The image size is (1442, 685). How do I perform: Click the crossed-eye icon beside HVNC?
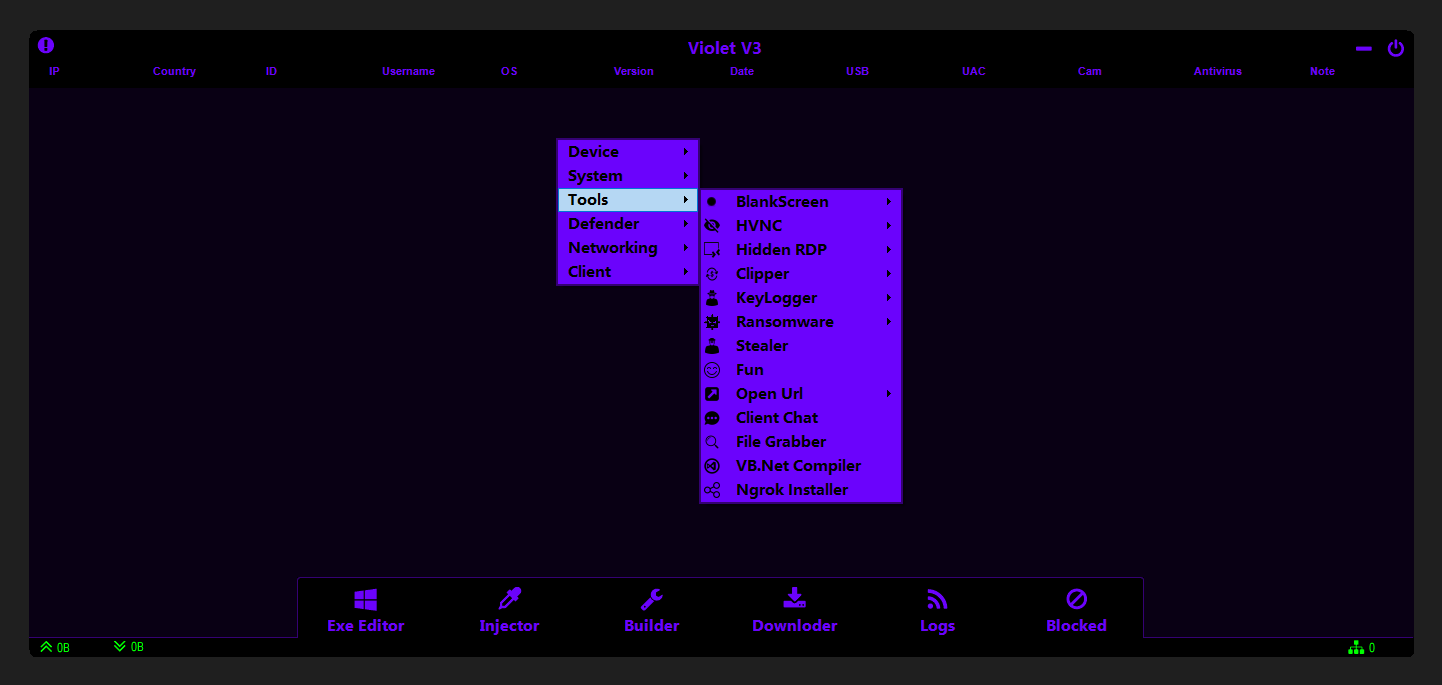712,226
